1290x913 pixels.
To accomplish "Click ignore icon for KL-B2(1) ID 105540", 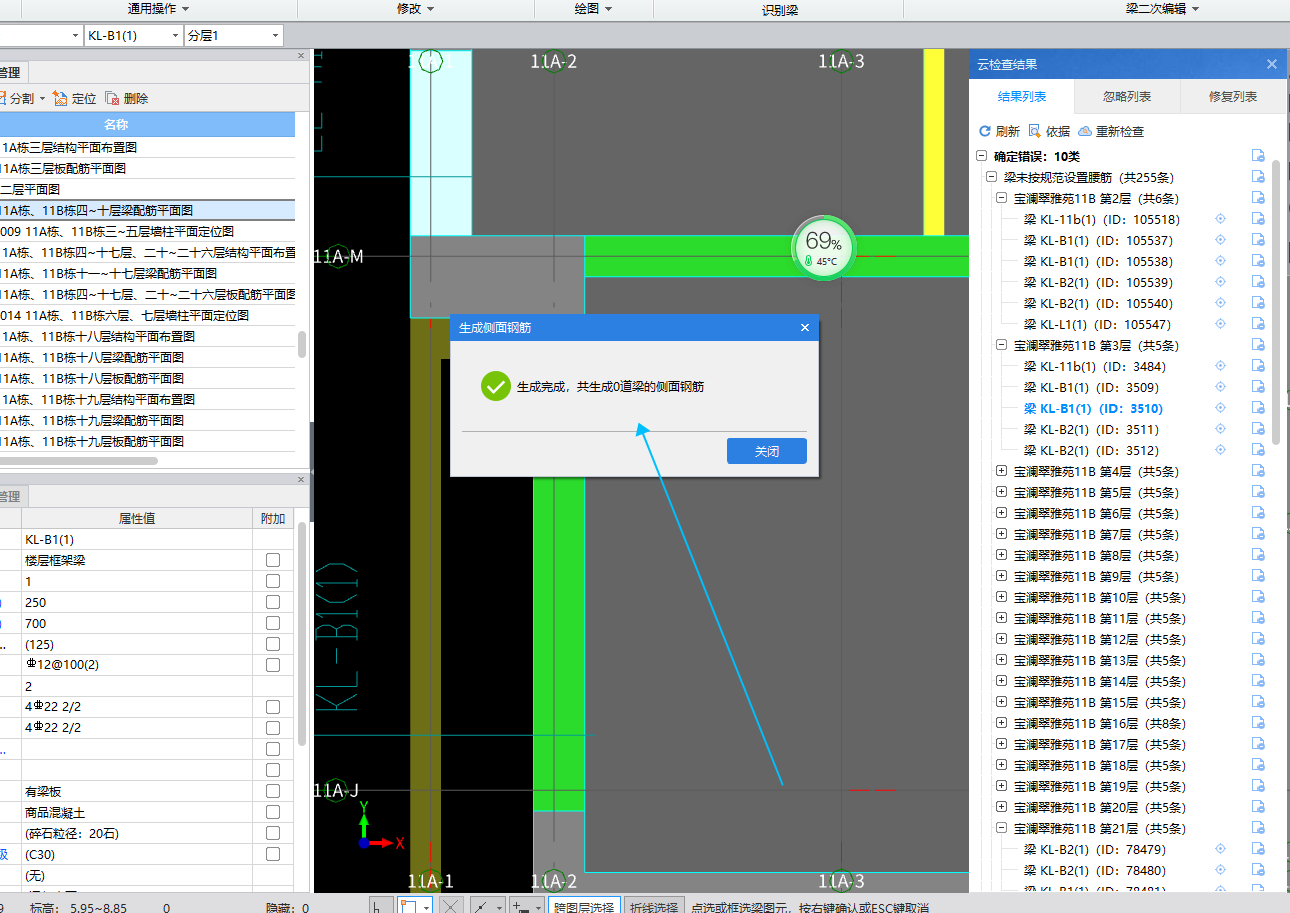I will 1258,303.
